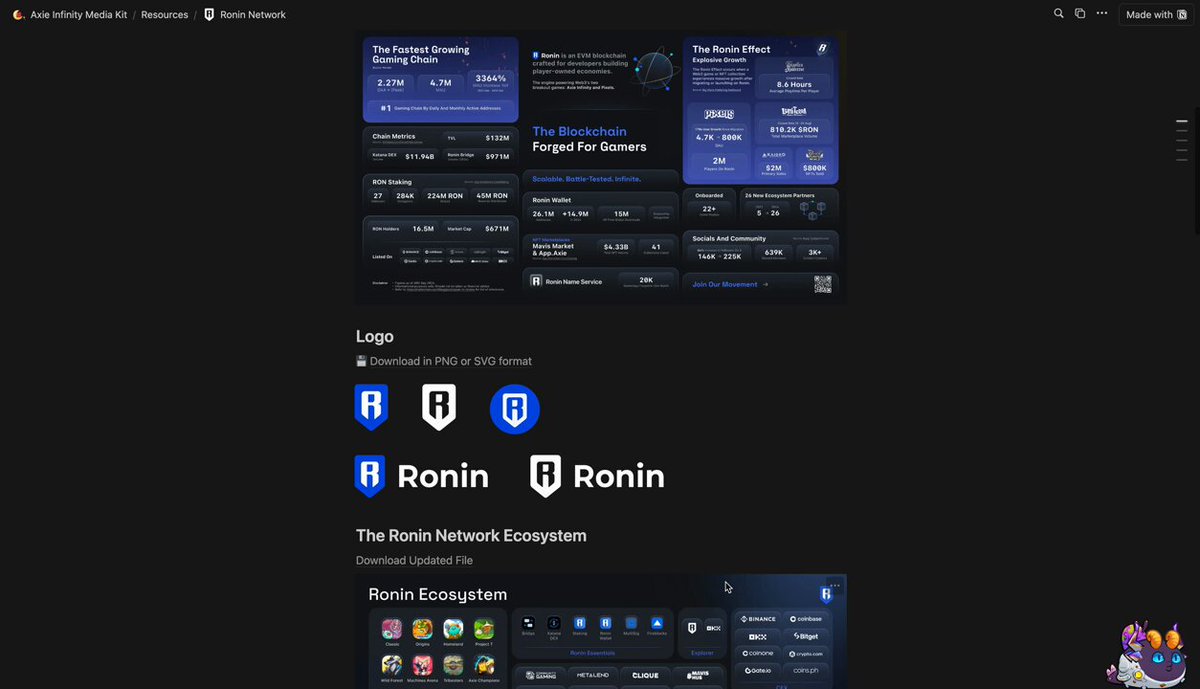Click the blue Ronin shield logo

[370, 406]
